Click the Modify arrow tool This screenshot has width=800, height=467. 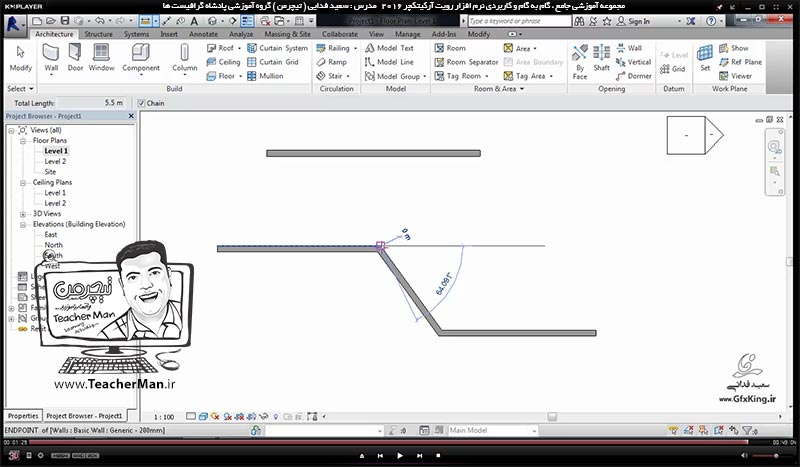tap(20, 58)
